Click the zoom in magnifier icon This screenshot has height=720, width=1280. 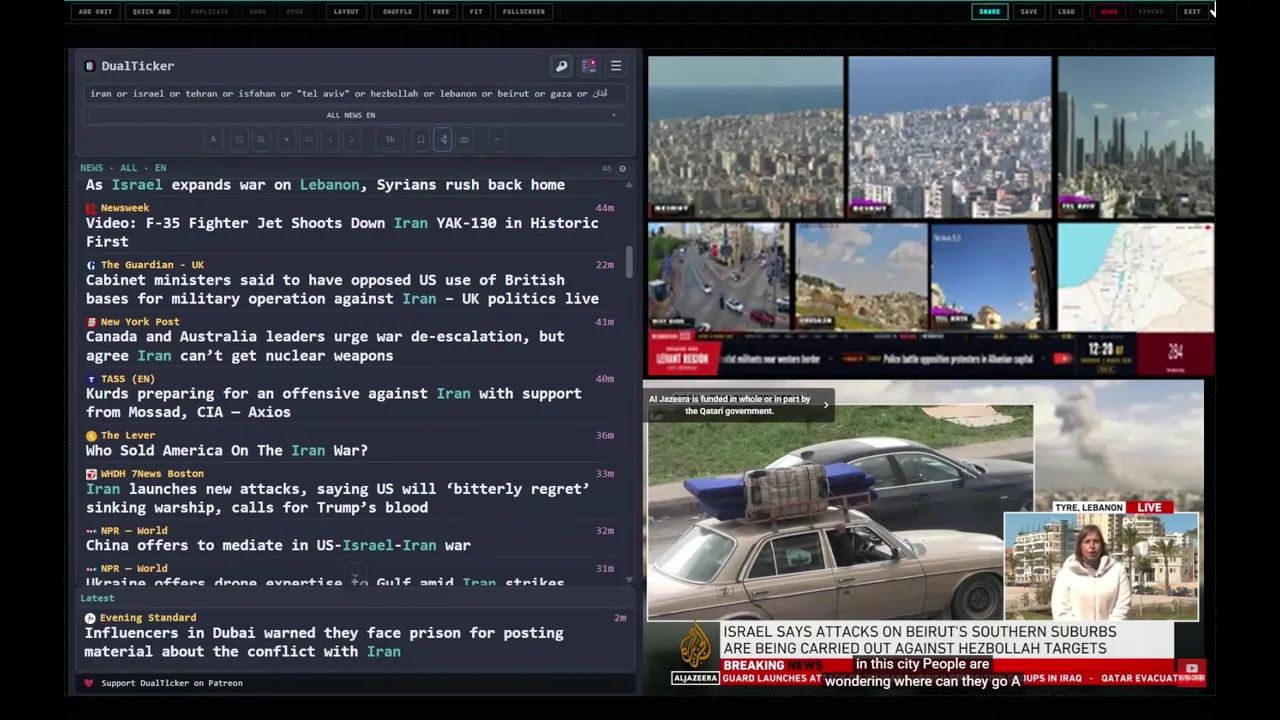pos(261,140)
